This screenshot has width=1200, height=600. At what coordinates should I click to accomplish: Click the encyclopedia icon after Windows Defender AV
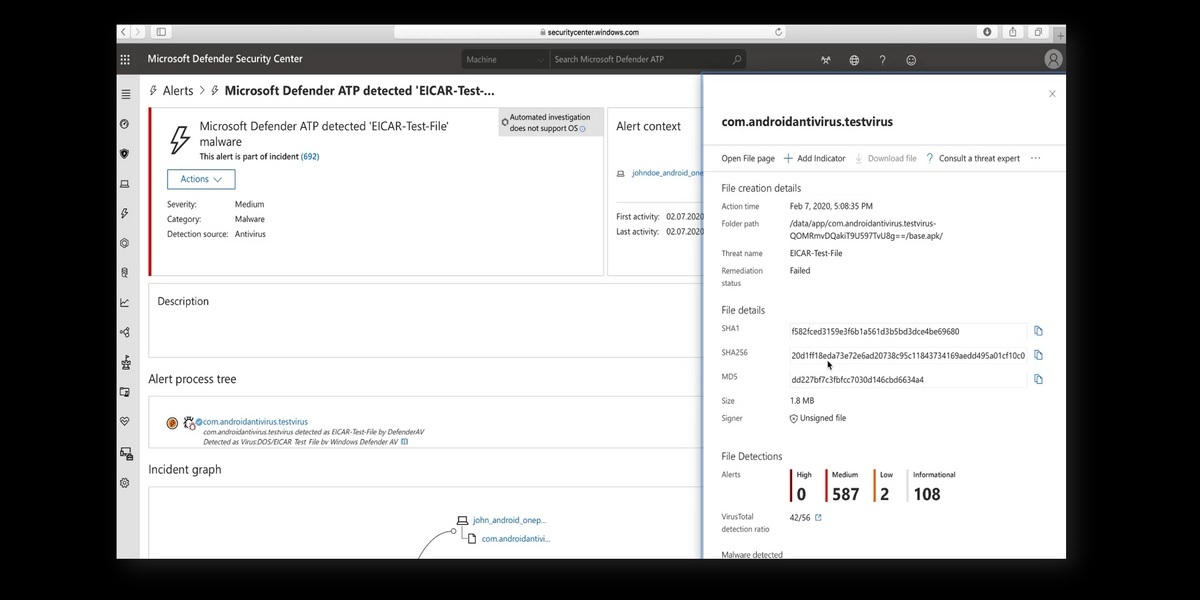(x=404, y=441)
